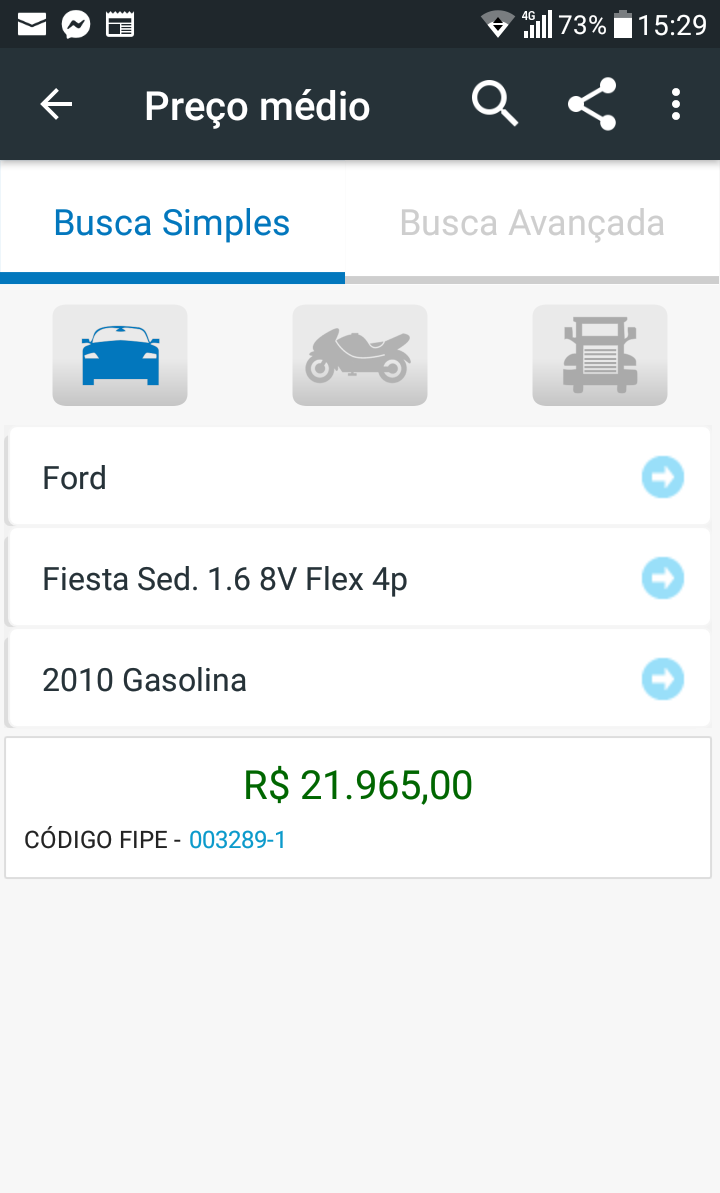Tap the Preço médio screen title
The width and height of the screenshot is (720, 1193).
click(x=257, y=106)
